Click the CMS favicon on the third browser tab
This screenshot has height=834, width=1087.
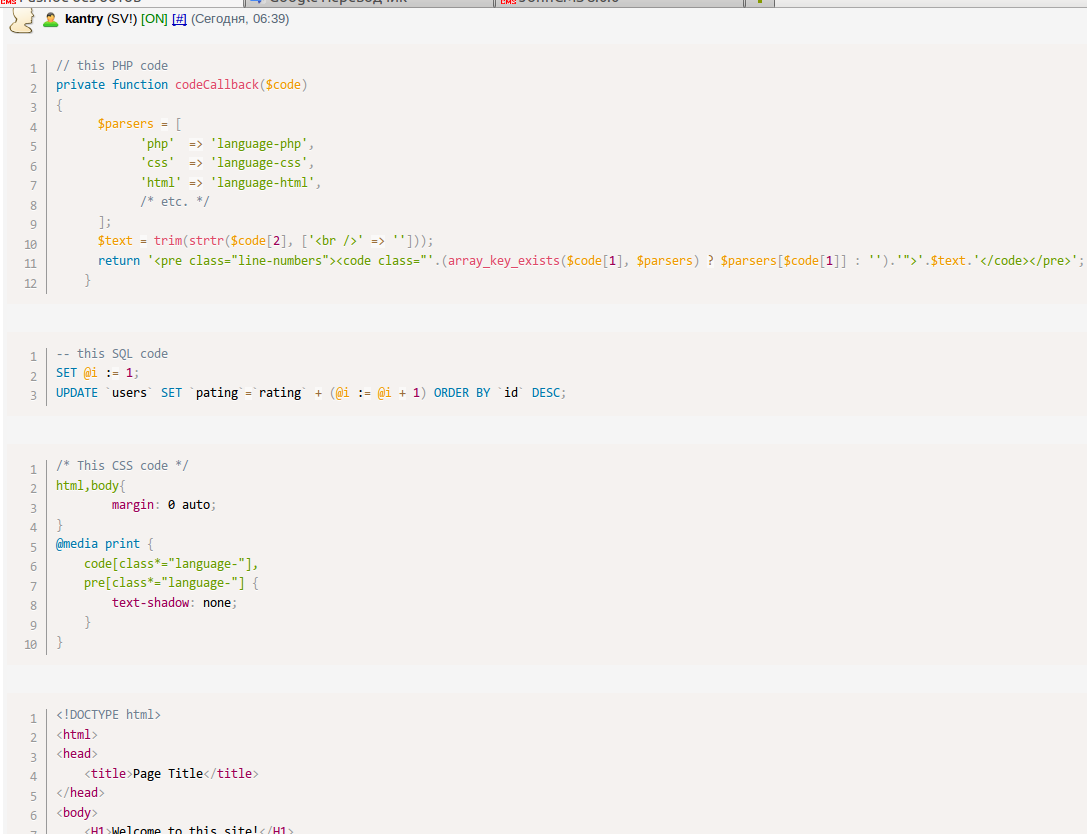(508, 2)
